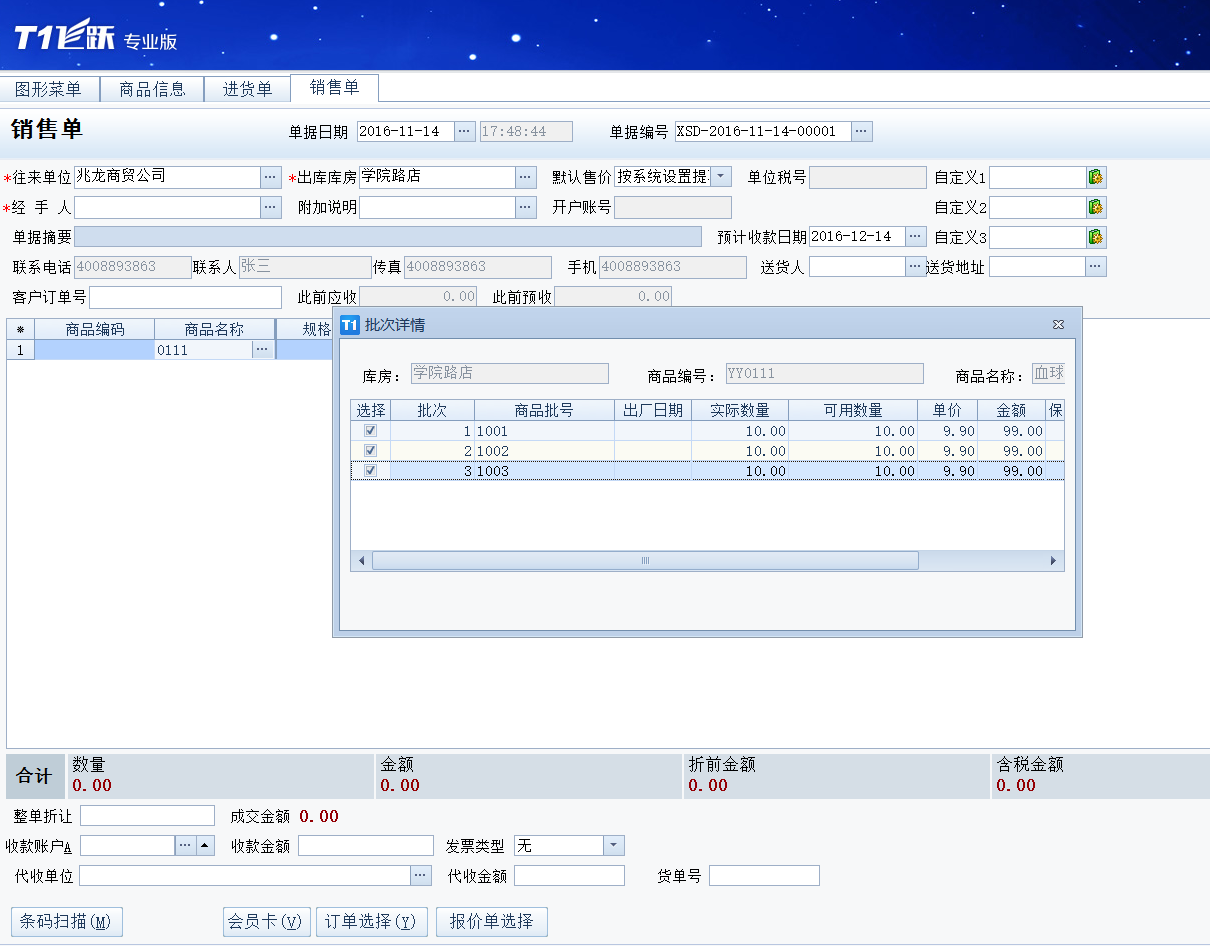Deselect the batch 1003 row checkbox

pyautogui.click(x=371, y=471)
